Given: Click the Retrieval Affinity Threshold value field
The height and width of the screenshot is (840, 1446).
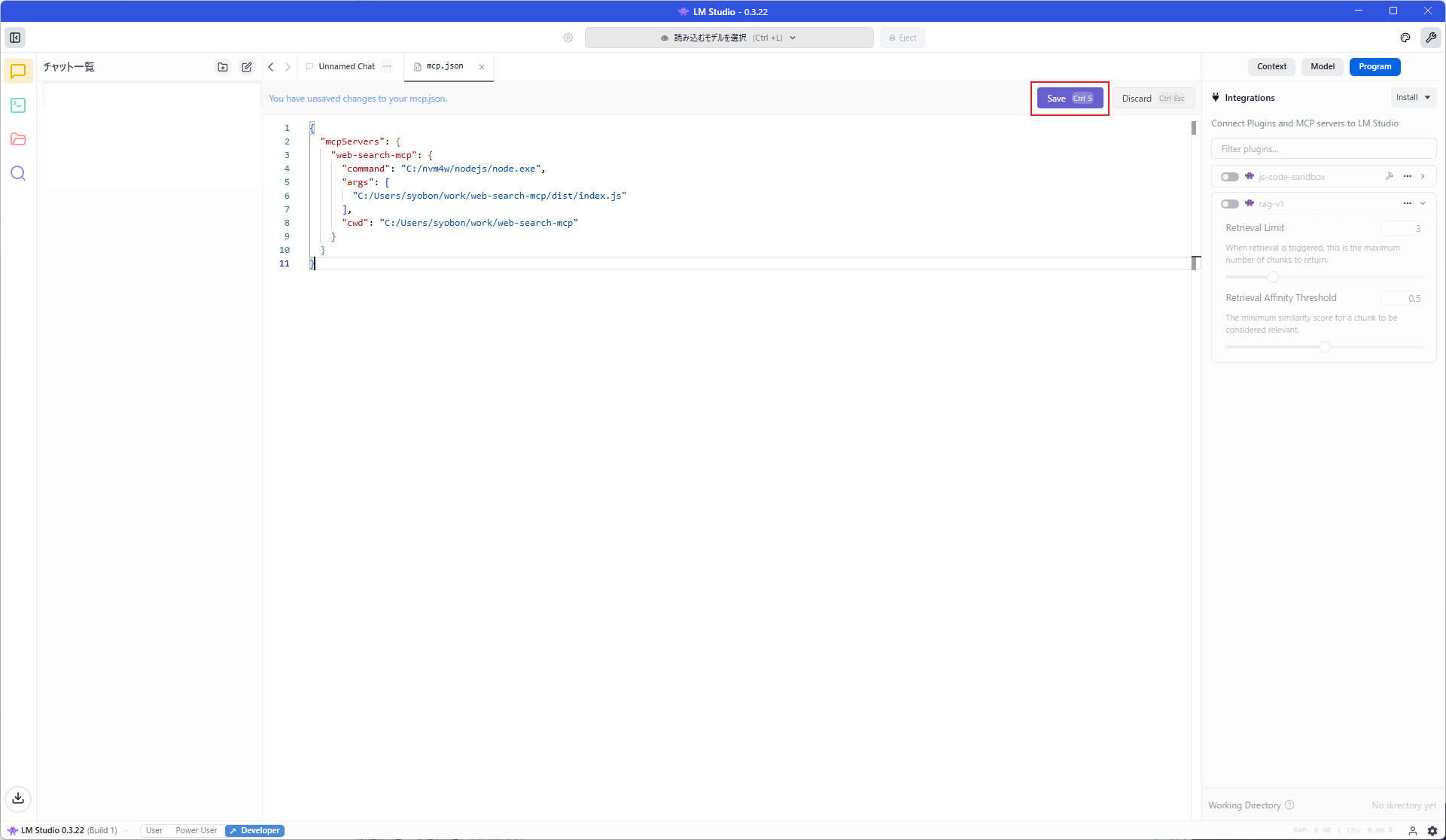Looking at the screenshot, I should [x=1402, y=298].
